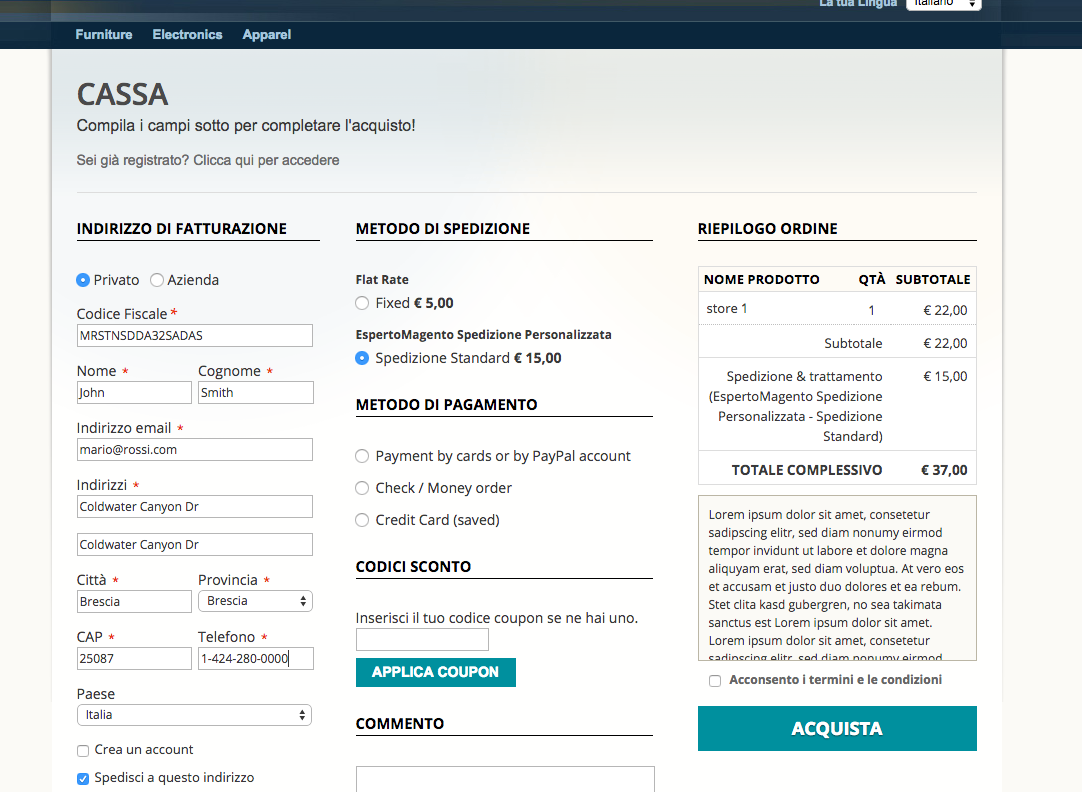Screen dimensions: 1082x792
Task: Uncheck 'Spedisci a questo indirizzo' checkbox
Action: 83,779
